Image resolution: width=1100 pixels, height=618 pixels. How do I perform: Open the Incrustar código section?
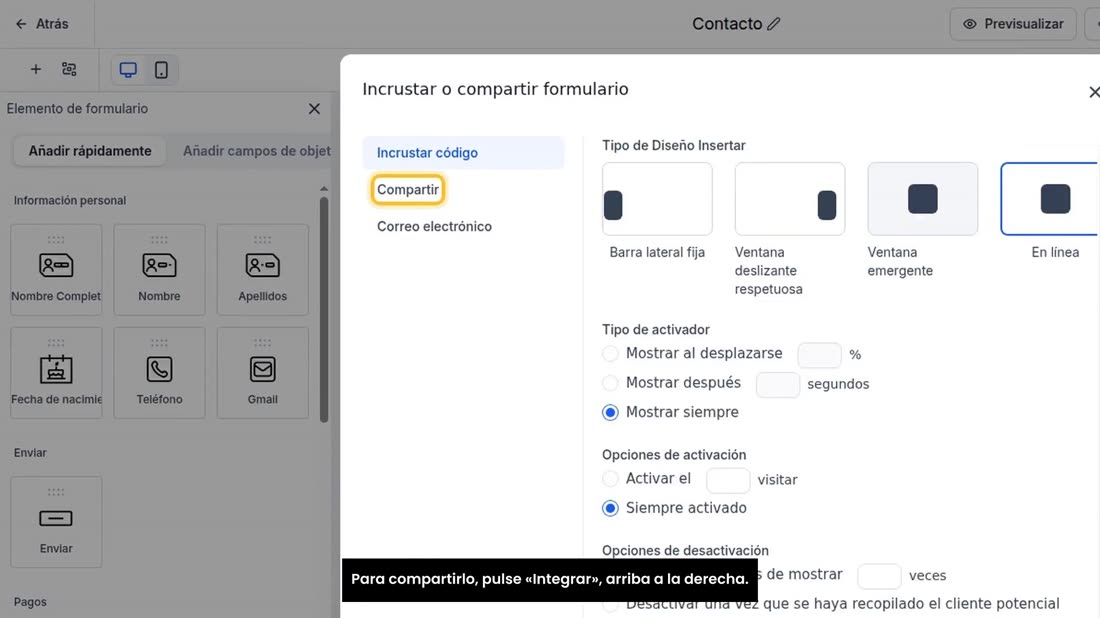(x=463, y=152)
